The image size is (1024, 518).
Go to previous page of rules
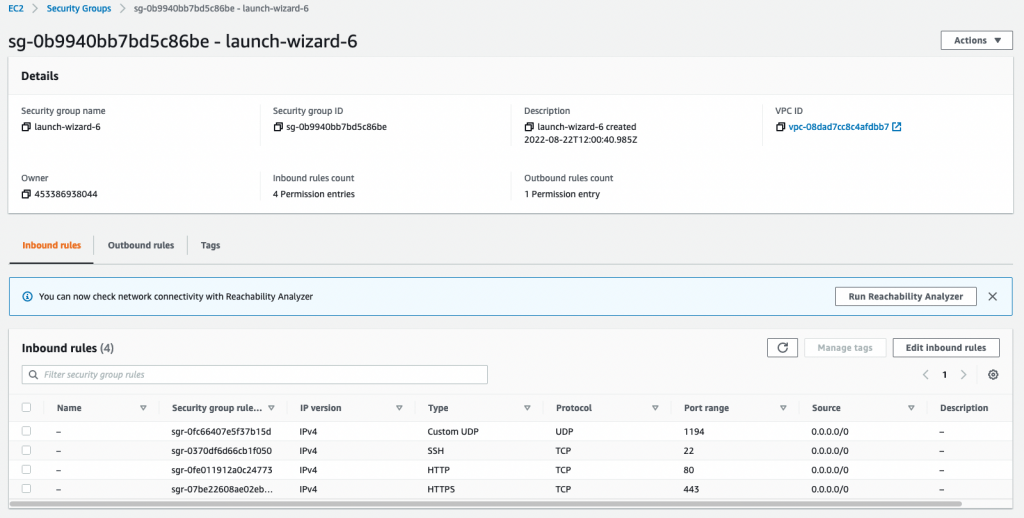925,374
